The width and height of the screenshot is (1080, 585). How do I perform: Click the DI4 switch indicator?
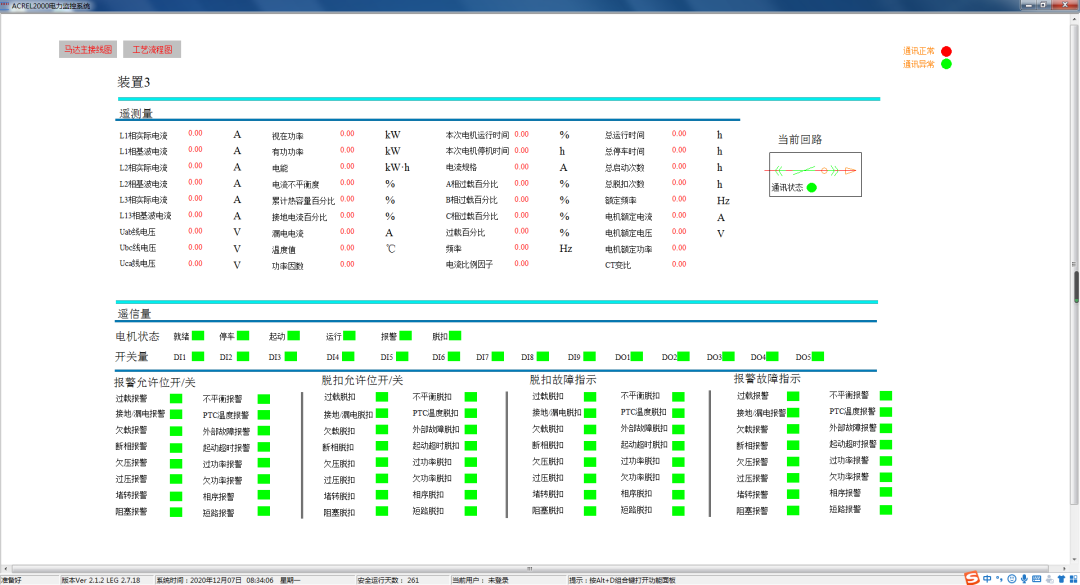click(x=349, y=356)
